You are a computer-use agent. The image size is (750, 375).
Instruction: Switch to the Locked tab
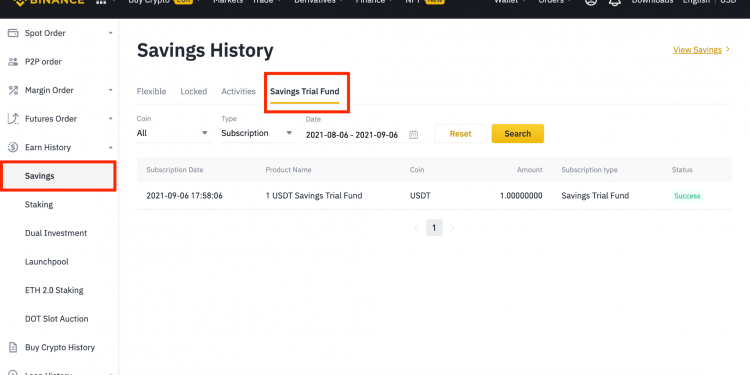(x=194, y=91)
